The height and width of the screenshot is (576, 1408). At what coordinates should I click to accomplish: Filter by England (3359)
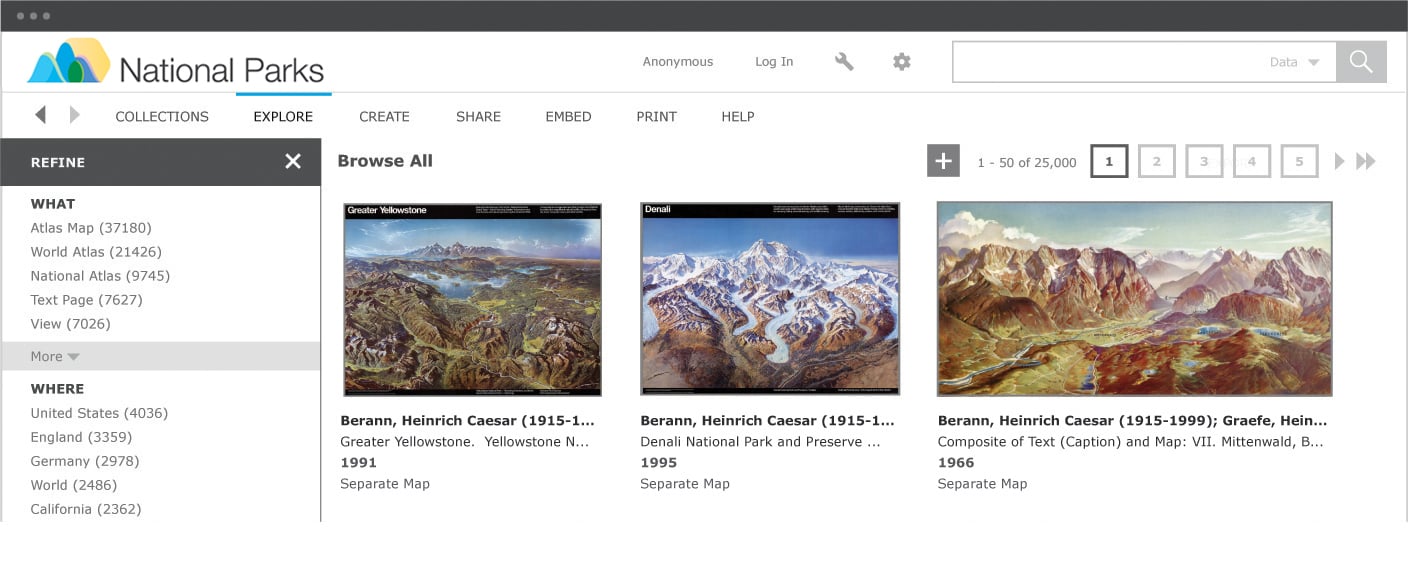click(x=81, y=437)
